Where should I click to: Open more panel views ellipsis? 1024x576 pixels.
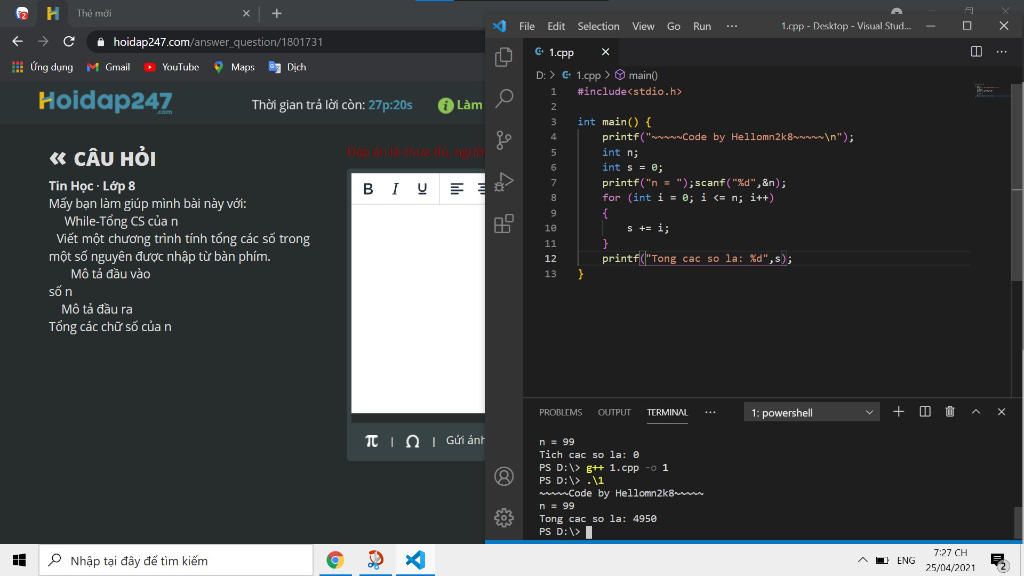coord(710,412)
